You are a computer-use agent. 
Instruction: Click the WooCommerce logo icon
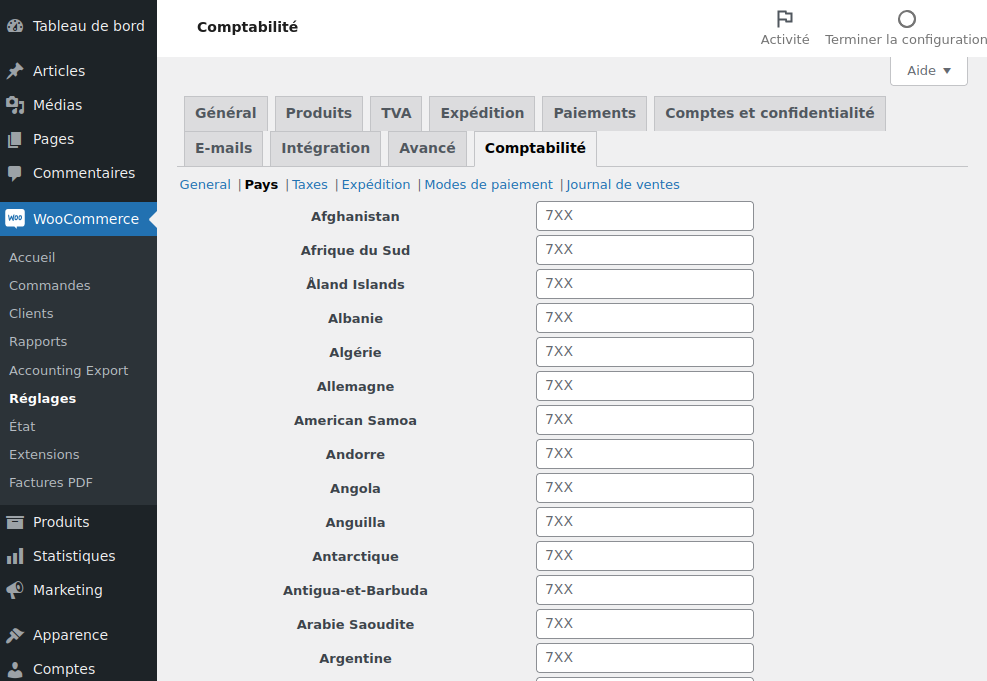pos(15,219)
